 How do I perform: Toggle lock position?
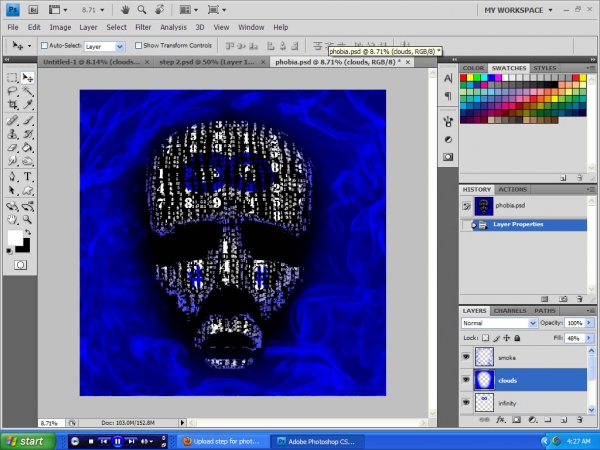507,338
